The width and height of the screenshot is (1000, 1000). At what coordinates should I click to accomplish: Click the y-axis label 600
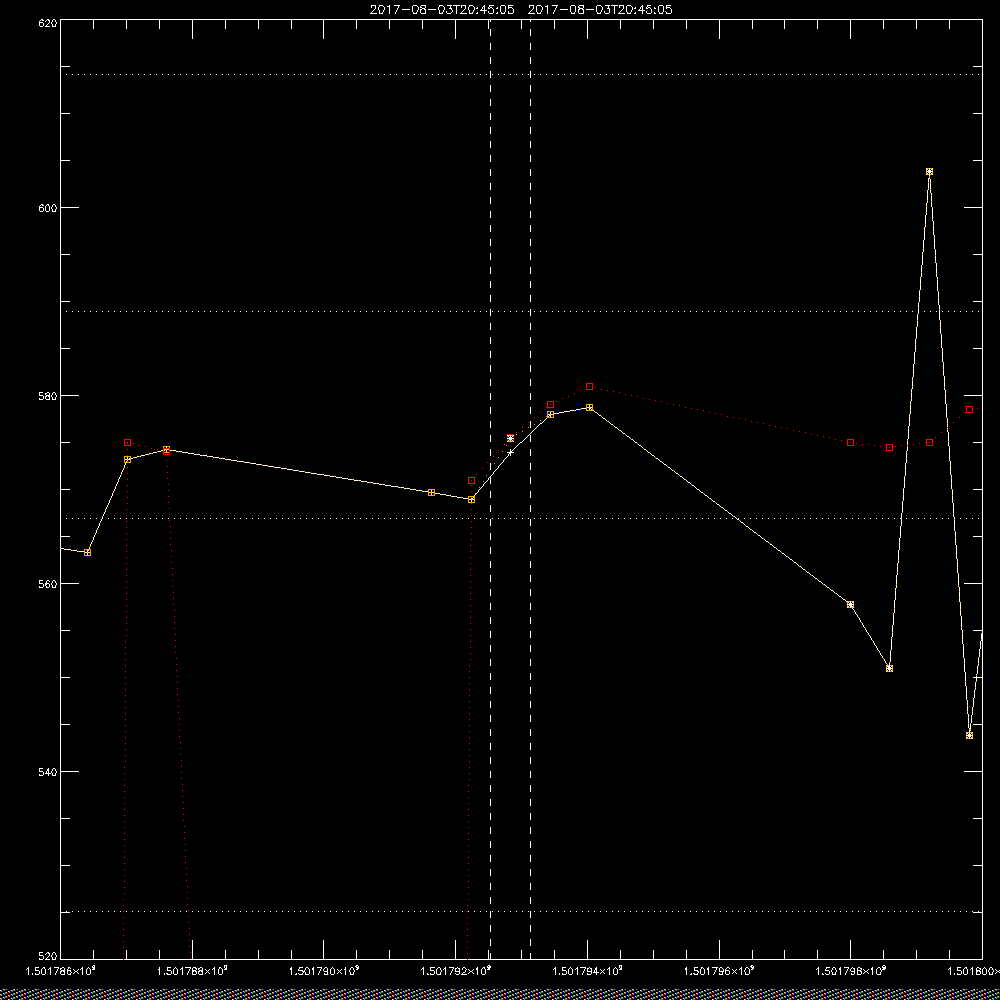coord(47,208)
